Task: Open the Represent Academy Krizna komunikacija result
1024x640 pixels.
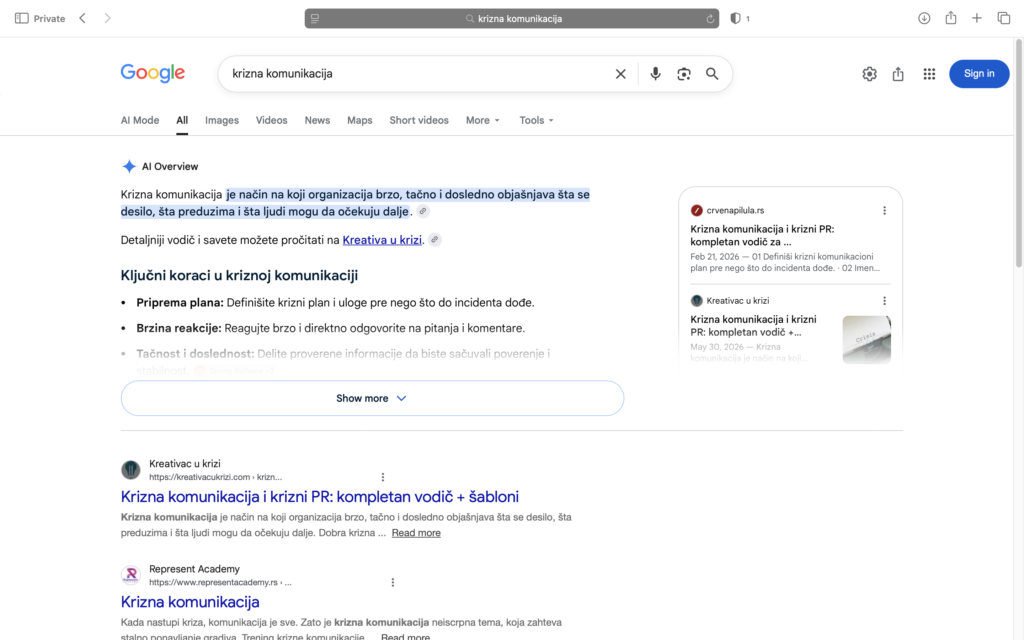Action: tap(190, 601)
